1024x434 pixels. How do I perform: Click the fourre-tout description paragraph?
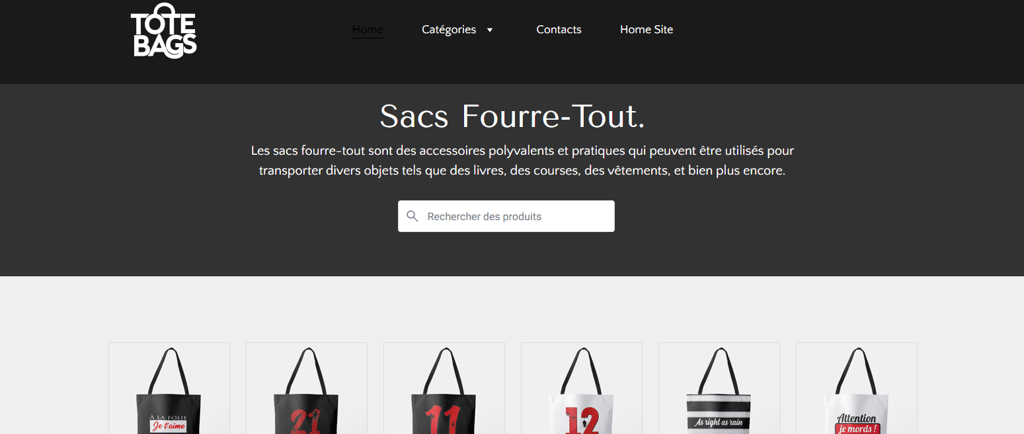(522, 161)
